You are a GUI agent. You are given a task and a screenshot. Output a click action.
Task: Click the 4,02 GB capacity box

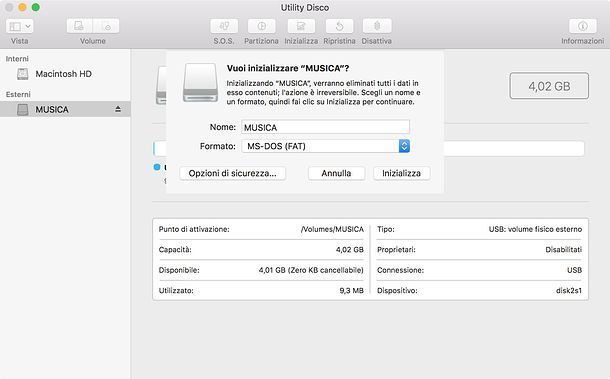[549, 86]
